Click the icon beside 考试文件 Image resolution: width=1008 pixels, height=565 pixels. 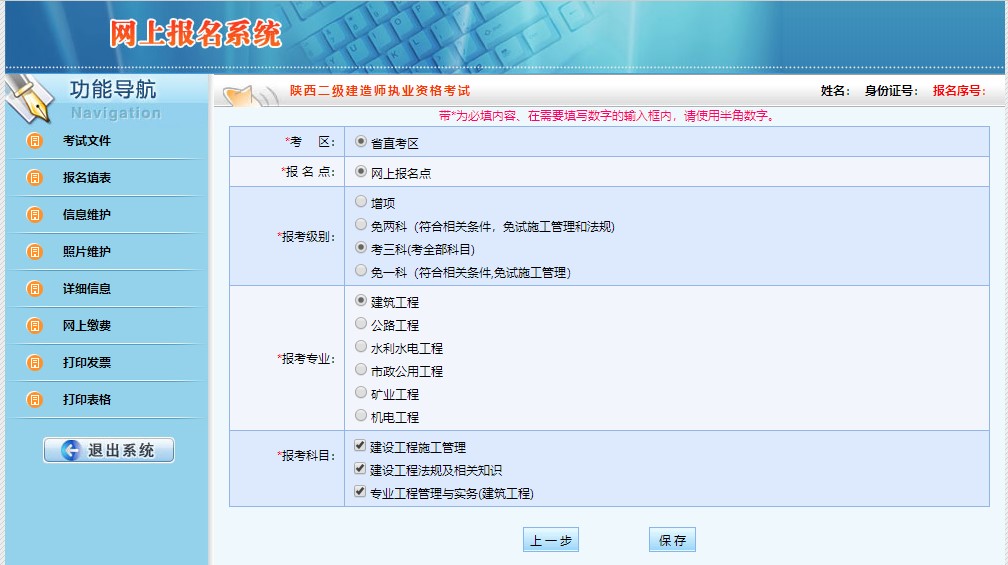point(35,141)
